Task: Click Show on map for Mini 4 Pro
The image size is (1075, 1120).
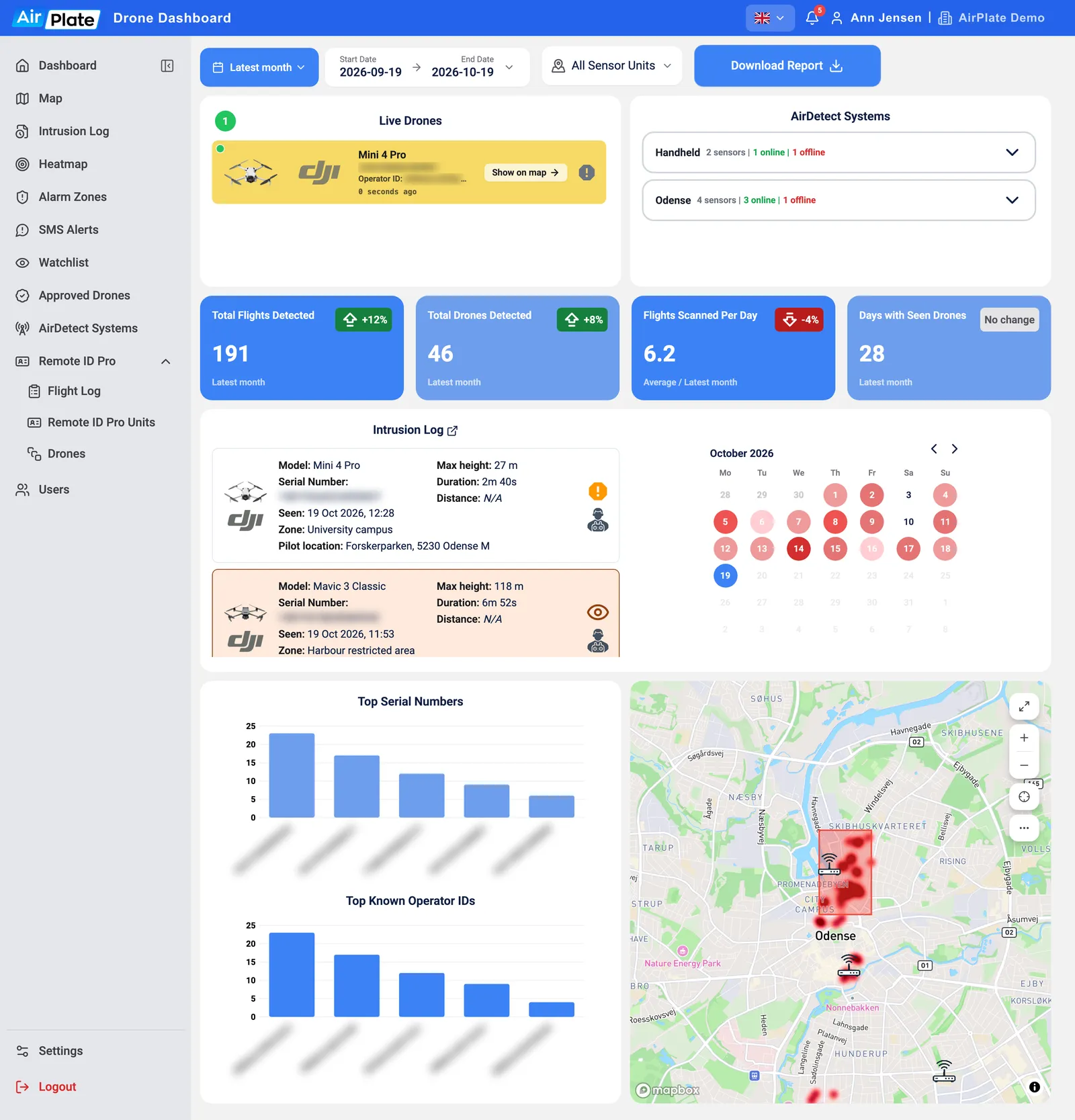Action: pyautogui.click(x=525, y=173)
